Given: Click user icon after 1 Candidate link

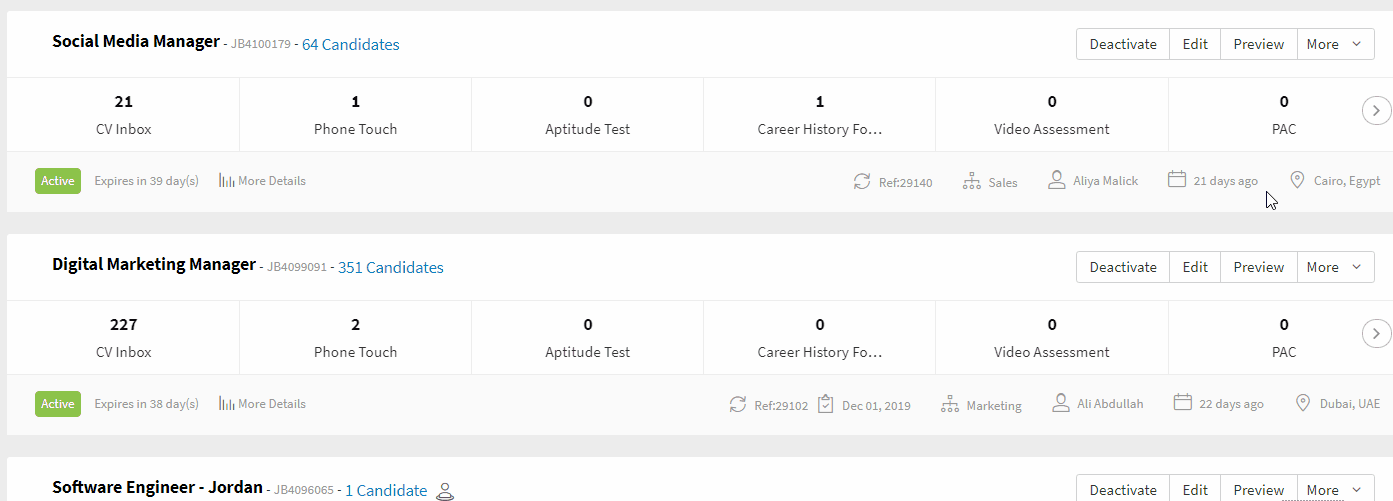Looking at the screenshot, I should pyautogui.click(x=445, y=491).
